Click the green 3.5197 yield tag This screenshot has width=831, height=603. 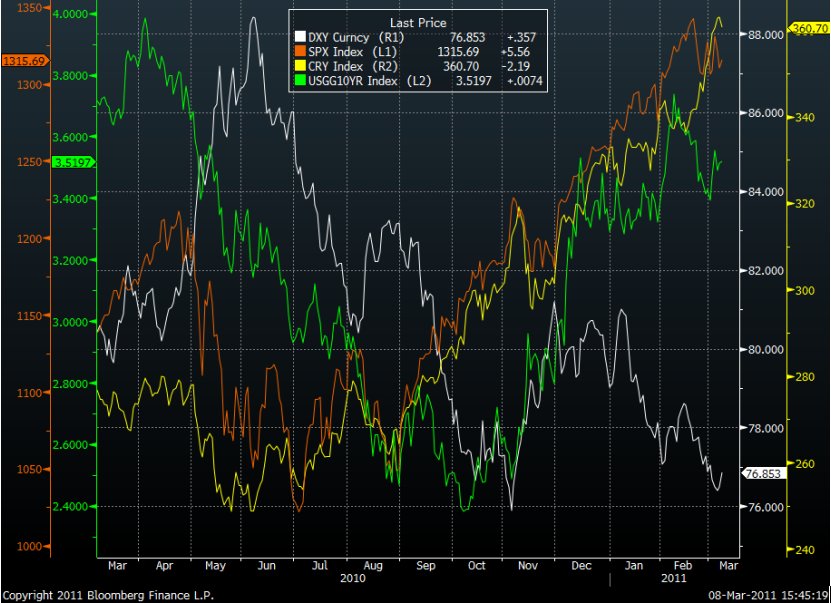coord(72,163)
